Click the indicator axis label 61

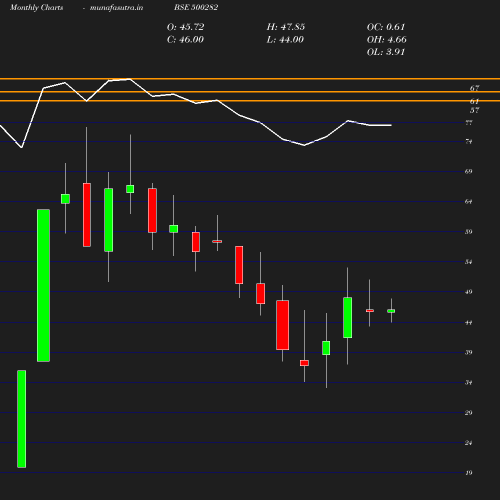[x=474, y=101]
